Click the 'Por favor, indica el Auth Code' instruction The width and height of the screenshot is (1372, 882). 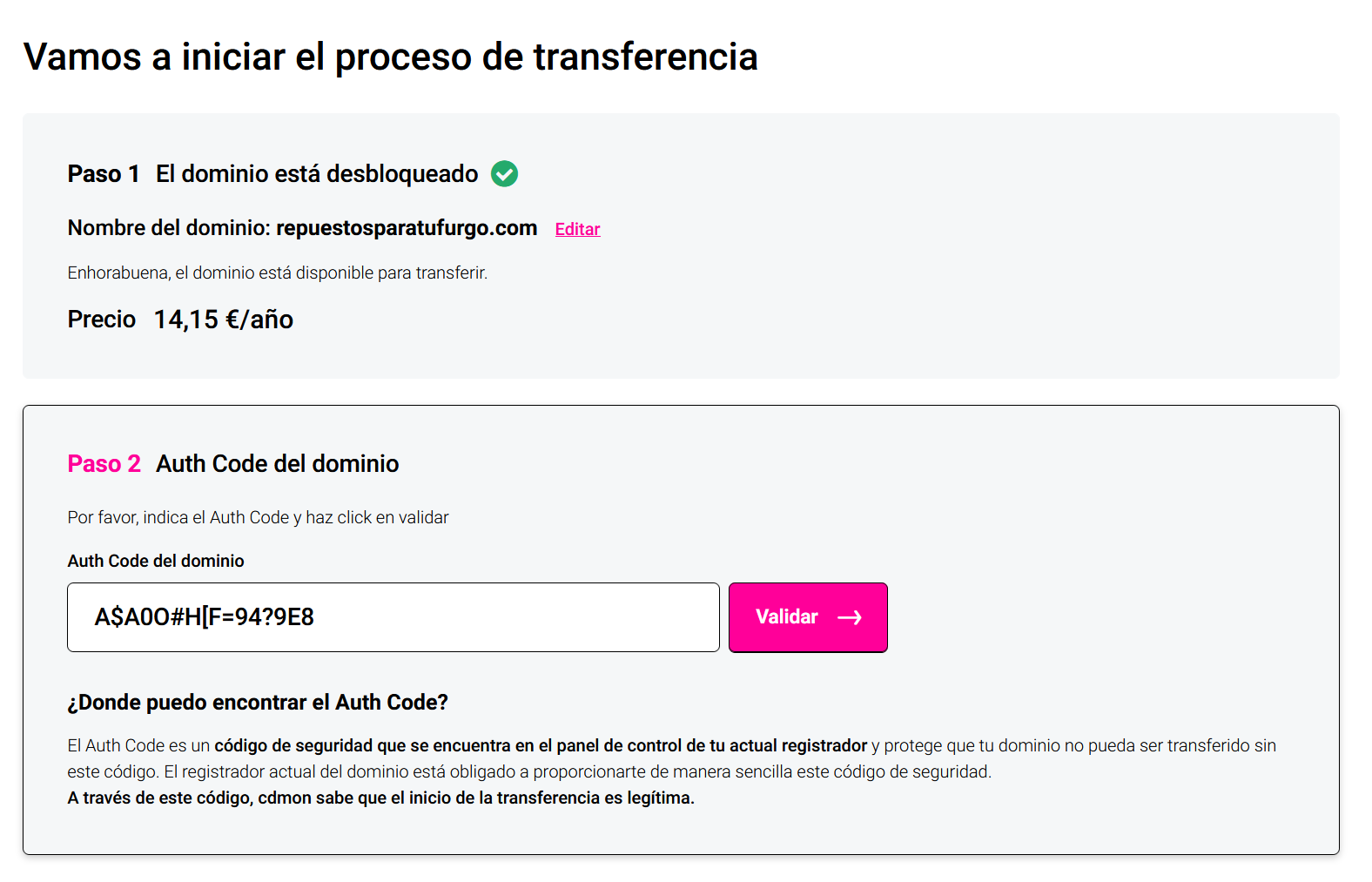coord(258,517)
